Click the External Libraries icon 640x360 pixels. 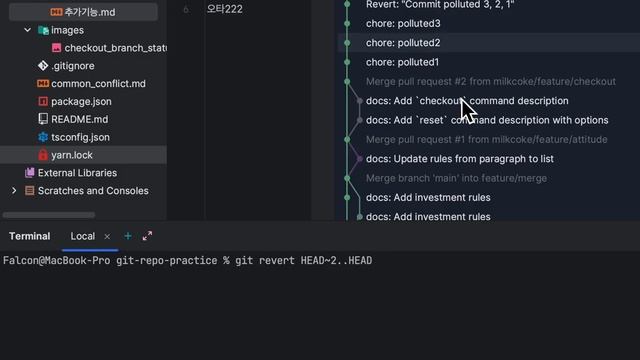coord(29,173)
